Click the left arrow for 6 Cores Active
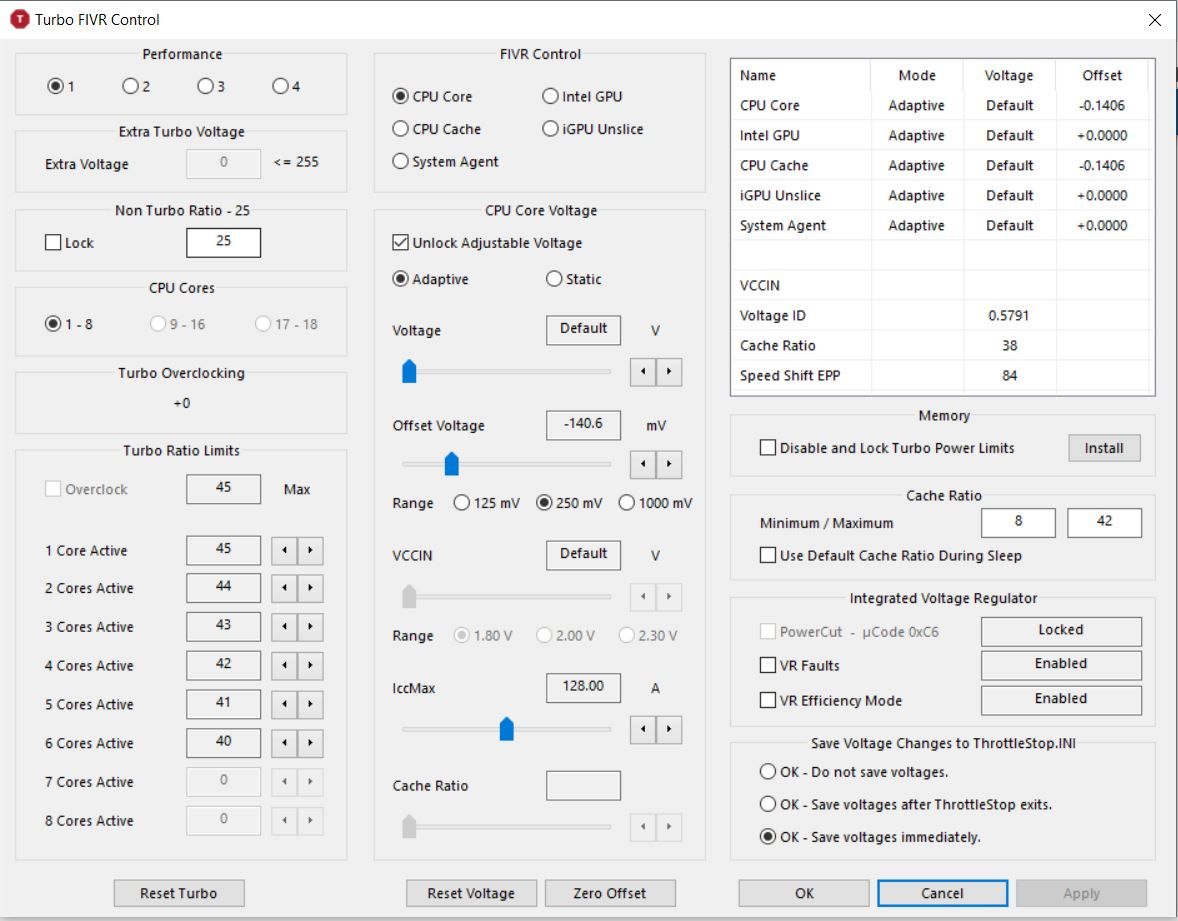The image size is (1178, 921). point(285,744)
